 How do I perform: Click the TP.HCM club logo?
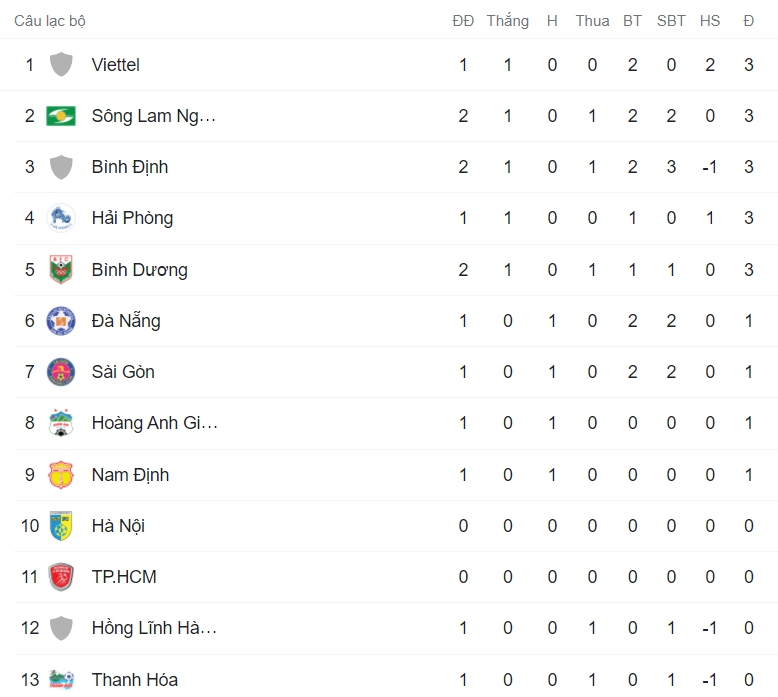[61, 577]
